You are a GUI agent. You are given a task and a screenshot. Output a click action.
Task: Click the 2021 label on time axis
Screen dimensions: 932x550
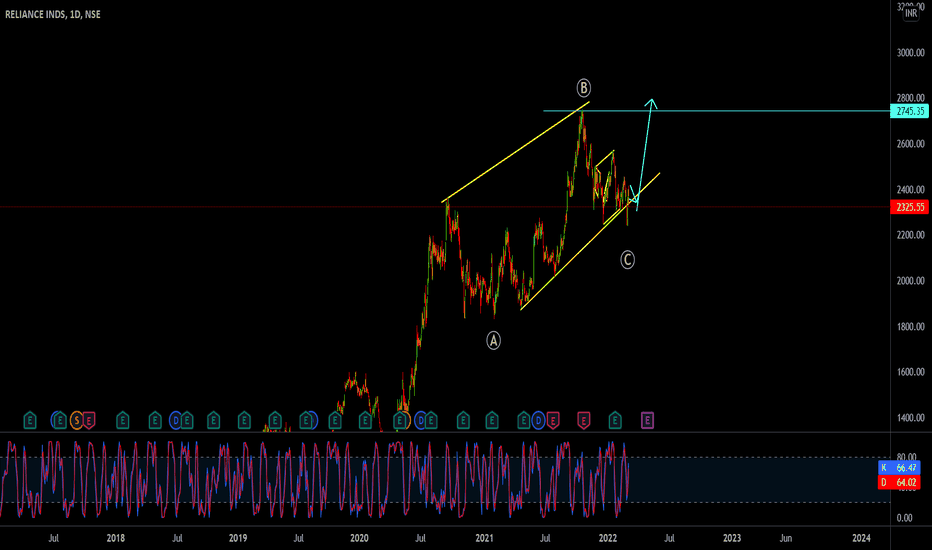[x=484, y=538]
